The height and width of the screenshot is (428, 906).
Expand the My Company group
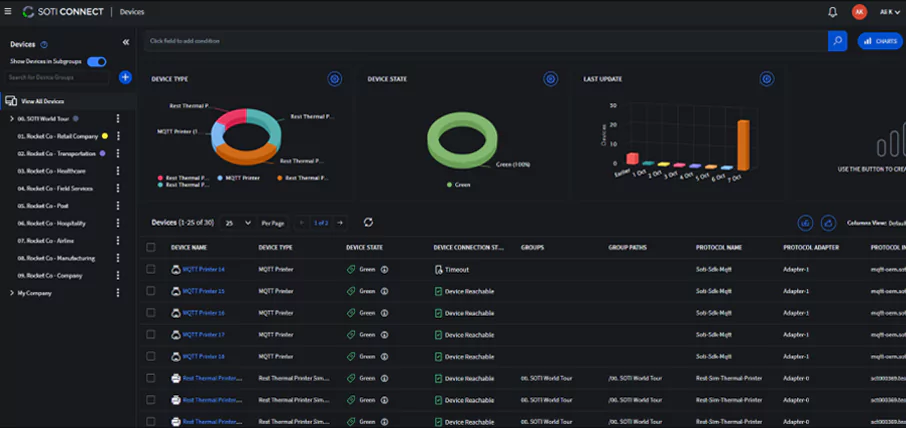point(12,293)
